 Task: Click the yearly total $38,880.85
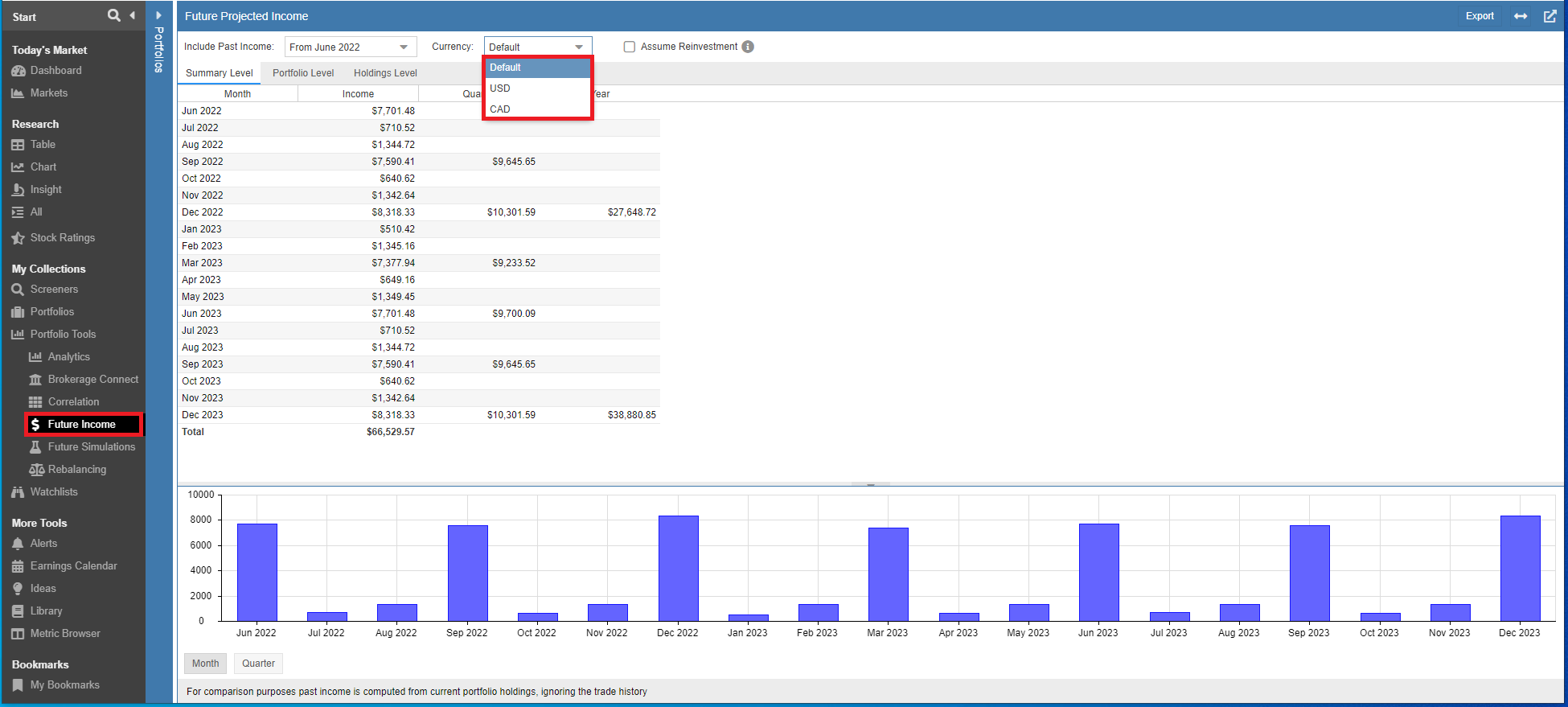(632, 415)
